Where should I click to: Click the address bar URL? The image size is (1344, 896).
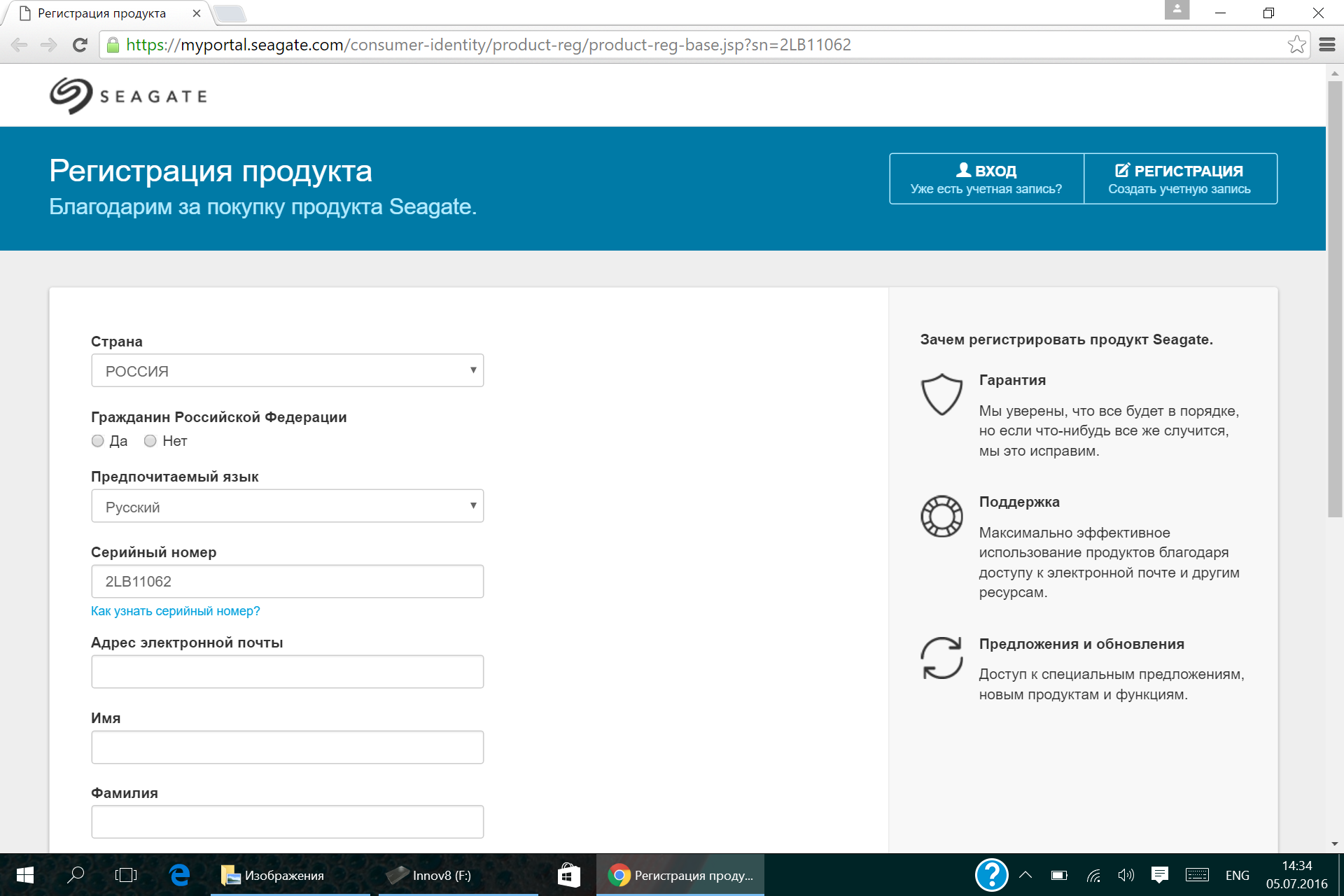pos(489,45)
